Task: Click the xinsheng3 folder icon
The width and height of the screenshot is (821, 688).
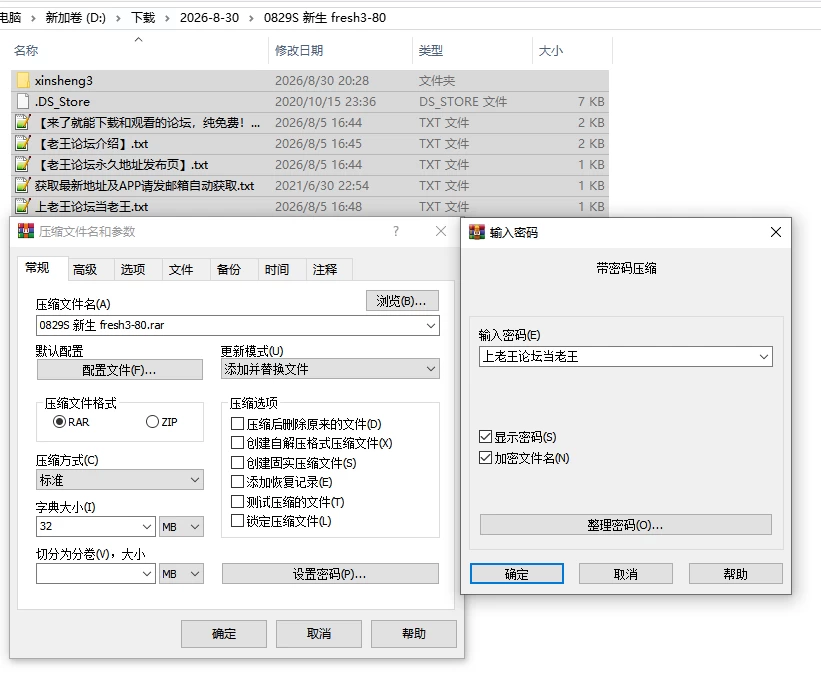Action: click(23, 81)
